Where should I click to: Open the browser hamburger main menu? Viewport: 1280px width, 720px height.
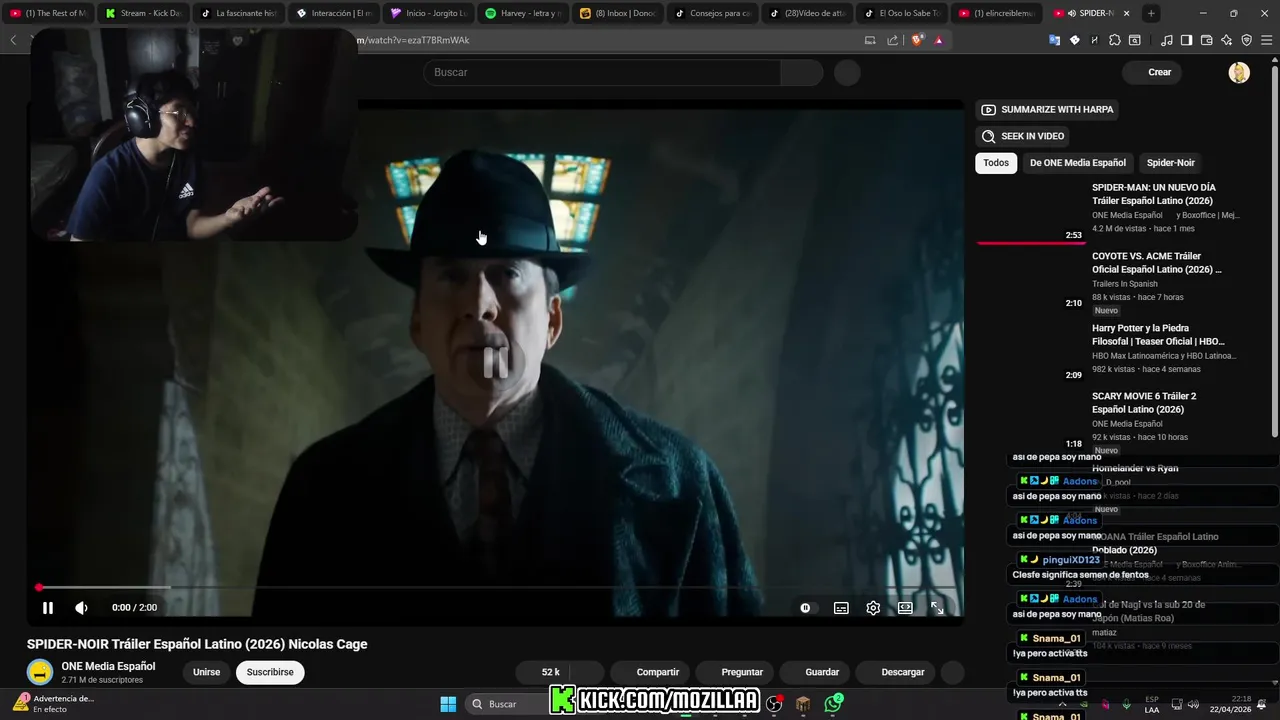click(x=1266, y=40)
